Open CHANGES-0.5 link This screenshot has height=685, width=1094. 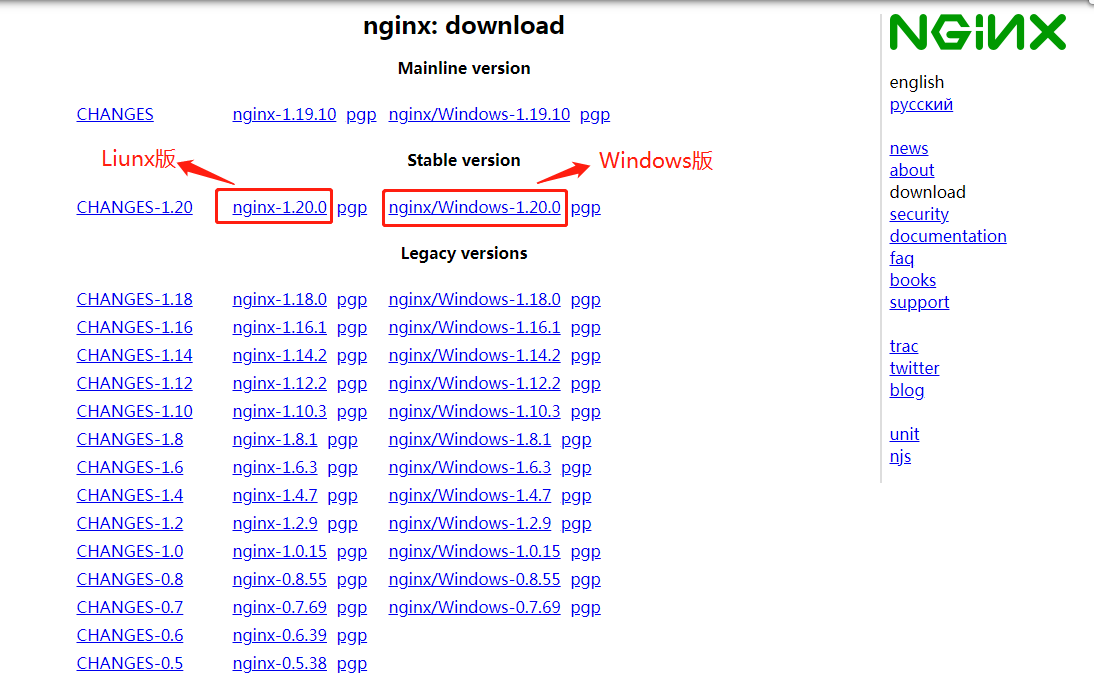pyautogui.click(x=130, y=663)
